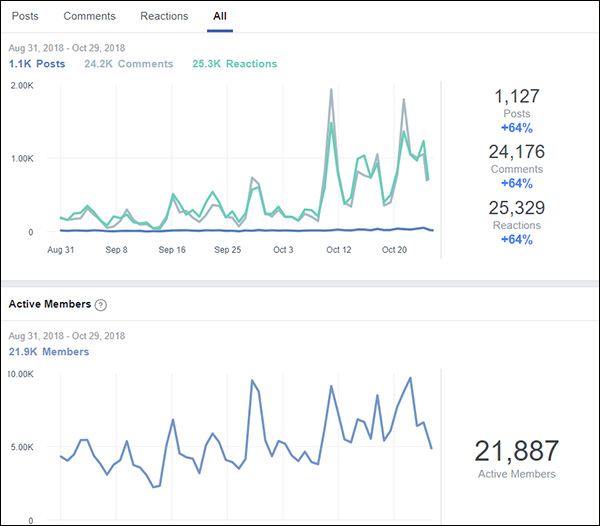The height and width of the screenshot is (526, 600).
Task: Click the Sep 16 axis label
Action: (x=172, y=250)
